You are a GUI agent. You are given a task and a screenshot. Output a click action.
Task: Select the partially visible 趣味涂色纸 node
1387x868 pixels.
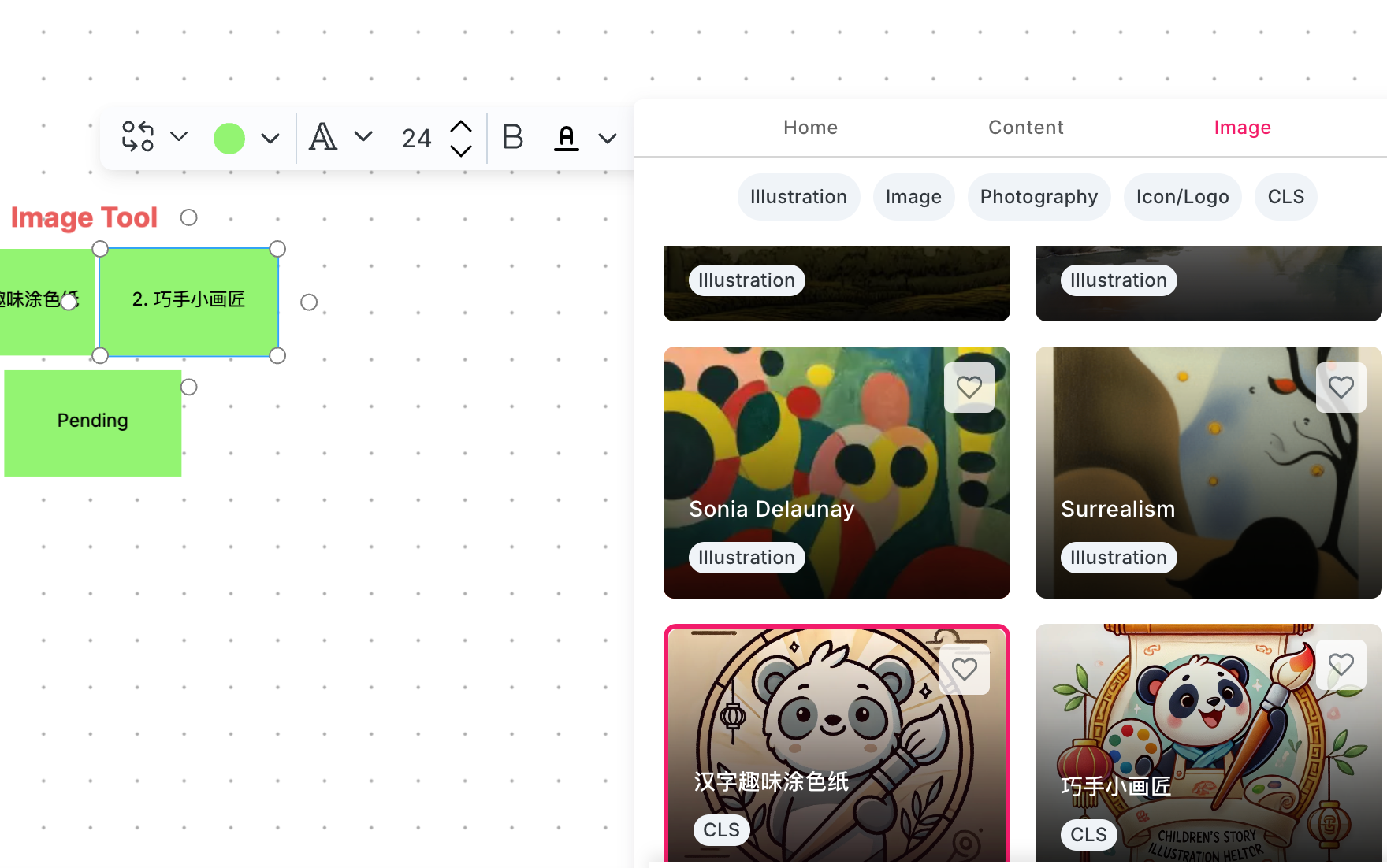(46, 302)
